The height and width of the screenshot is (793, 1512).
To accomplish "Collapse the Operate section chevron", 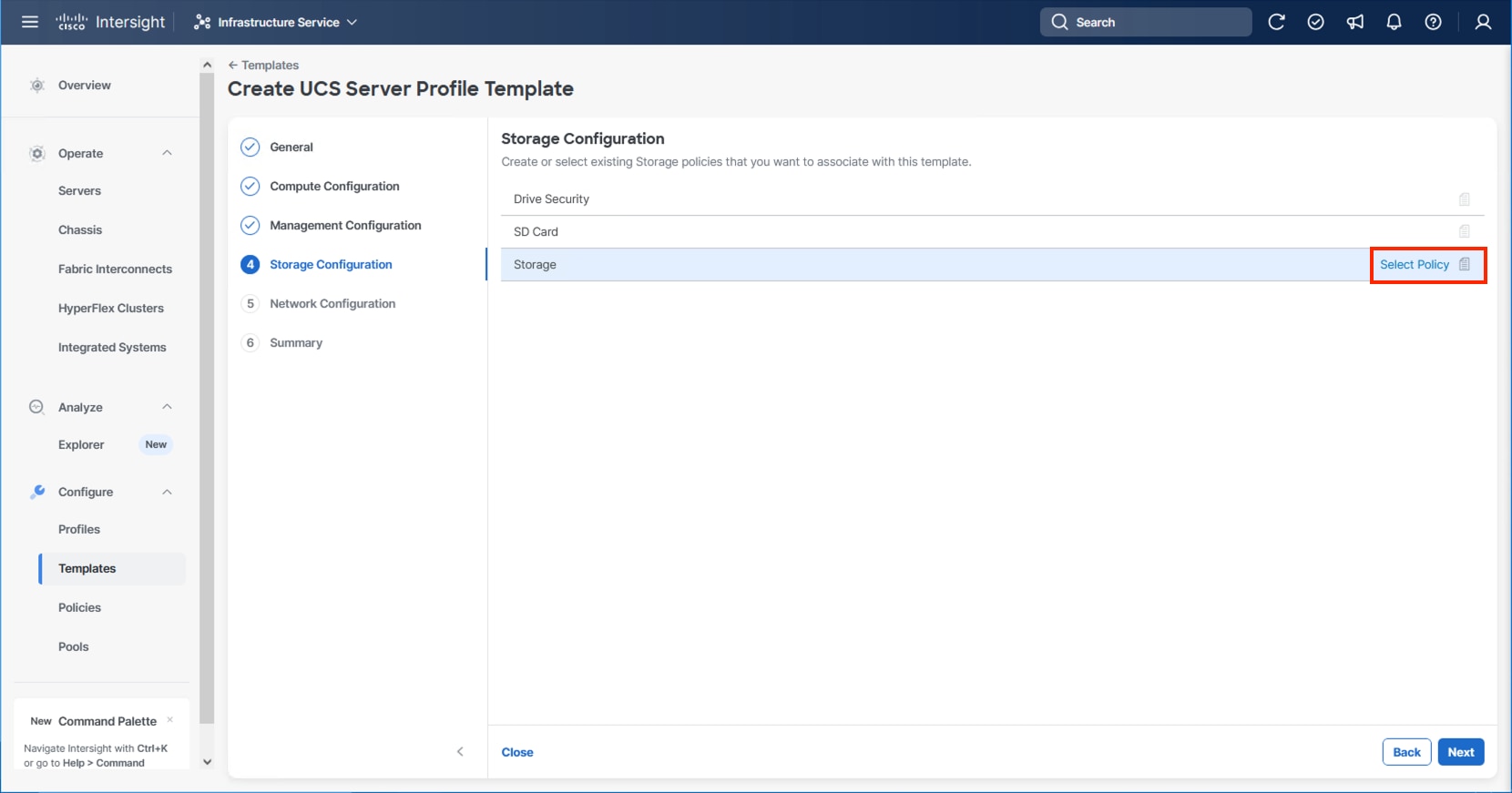I will (167, 153).
